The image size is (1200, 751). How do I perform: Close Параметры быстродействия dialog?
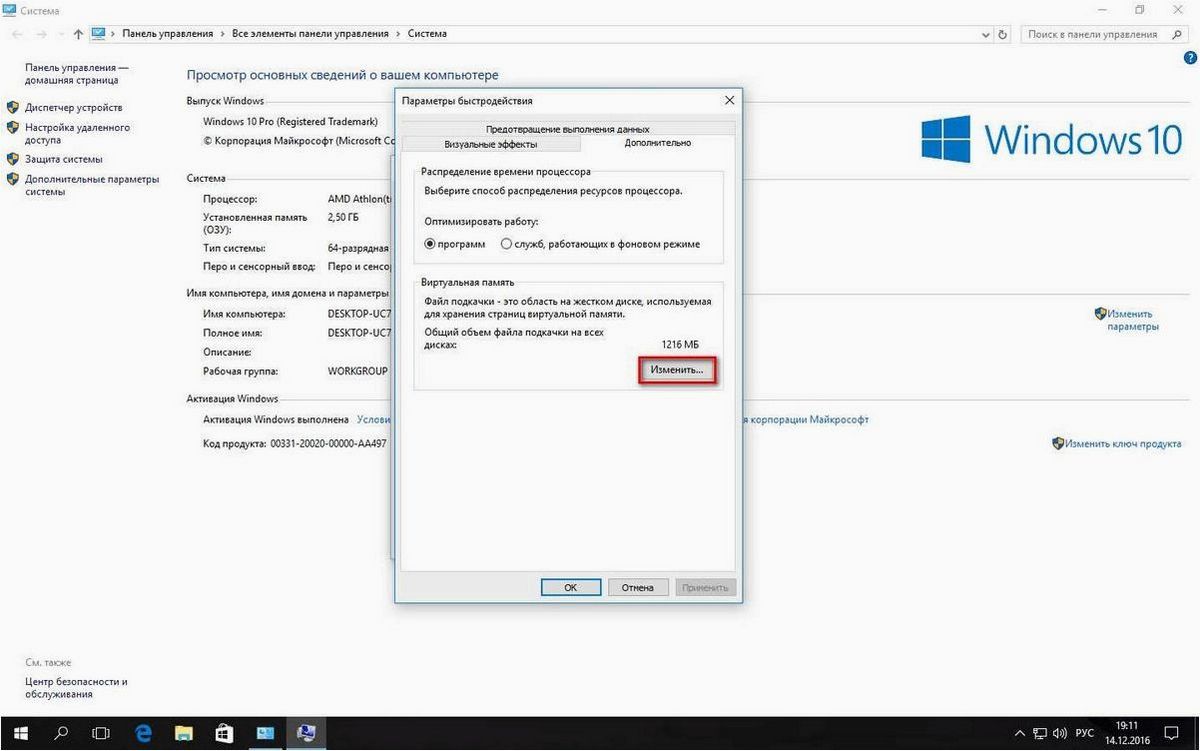(x=729, y=100)
